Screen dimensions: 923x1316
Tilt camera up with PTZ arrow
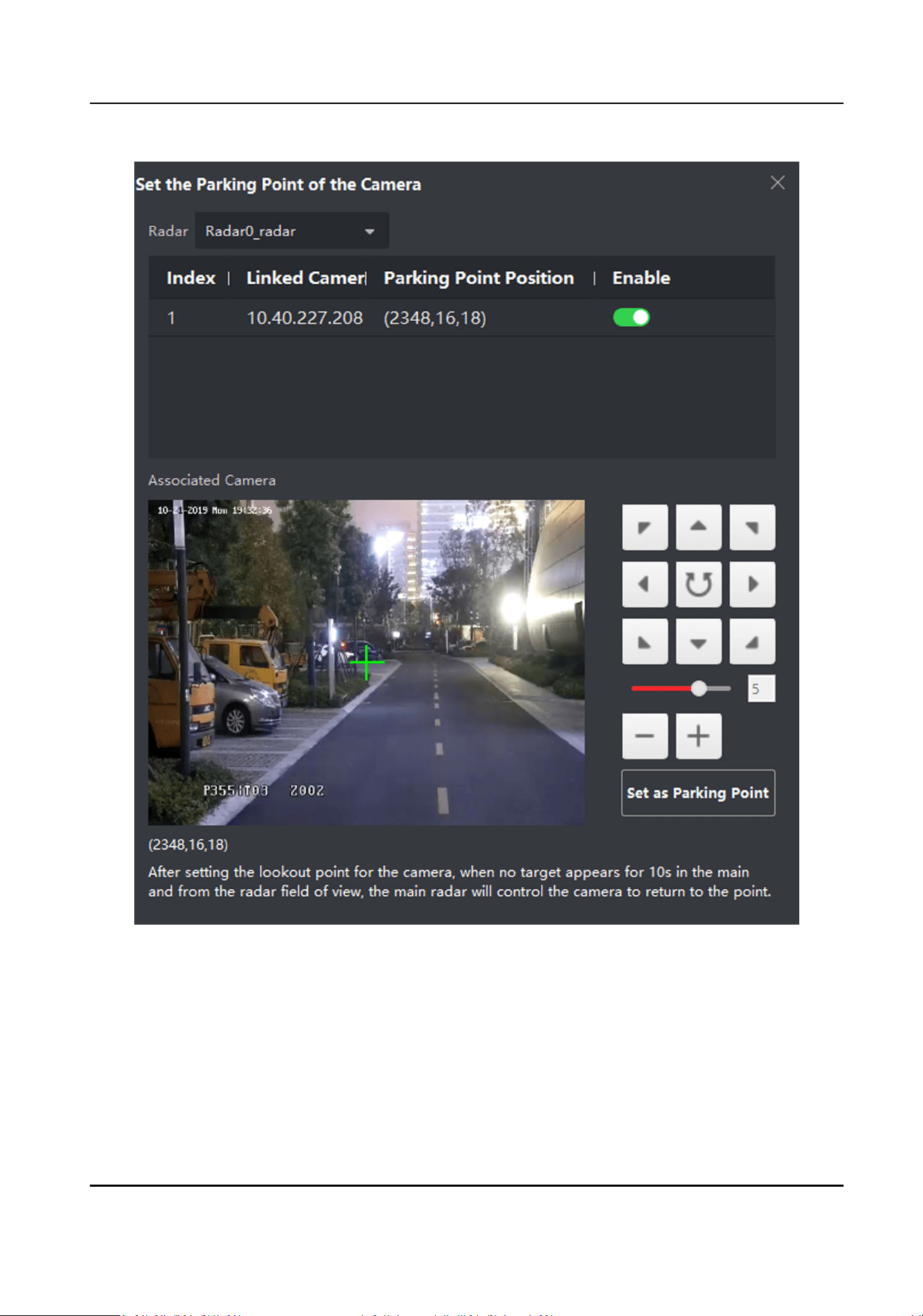(698, 527)
